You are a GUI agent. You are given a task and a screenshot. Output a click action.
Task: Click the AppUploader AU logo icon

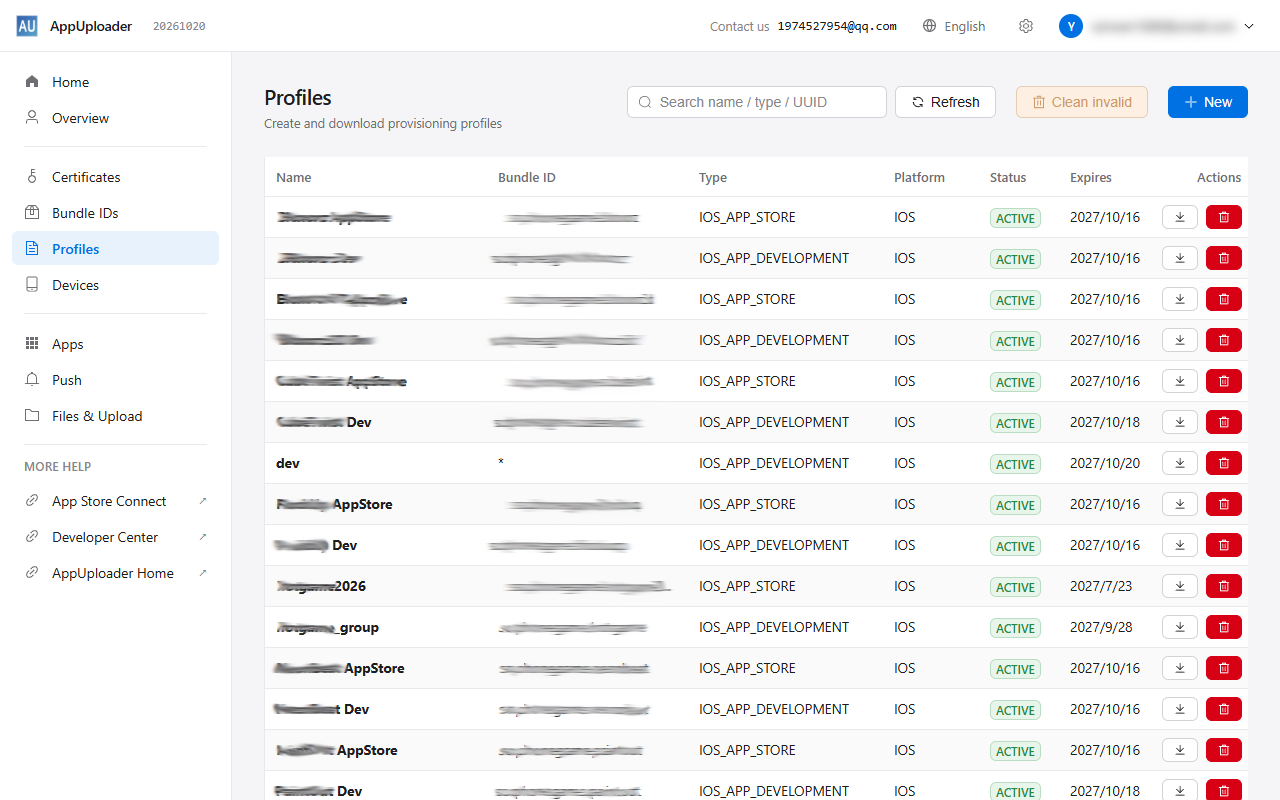pyautogui.click(x=27, y=26)
